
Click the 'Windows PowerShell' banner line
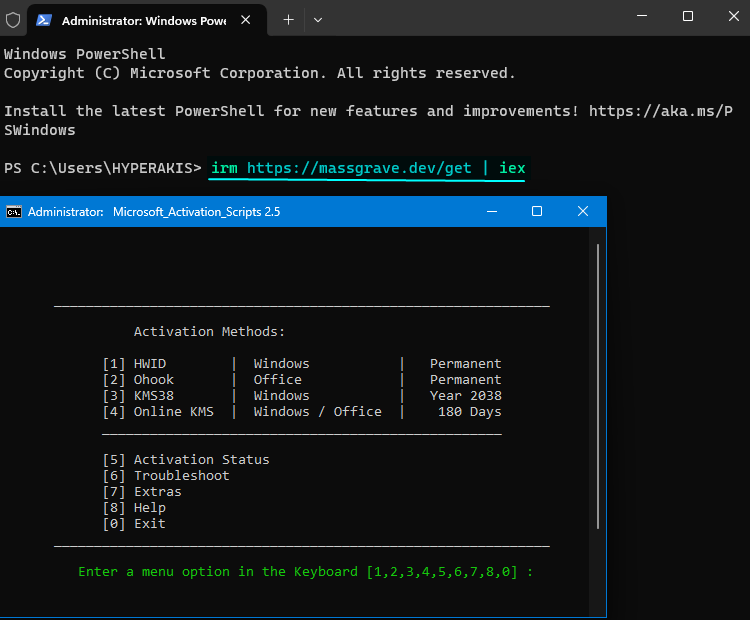pos(85,54)
